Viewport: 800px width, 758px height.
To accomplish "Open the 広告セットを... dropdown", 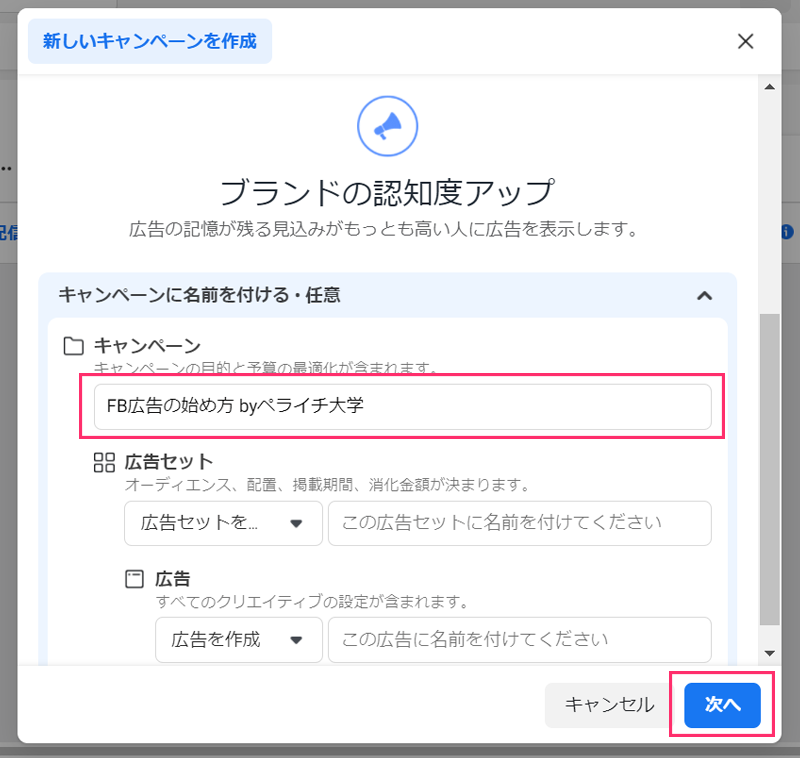I will coord(223,523).
